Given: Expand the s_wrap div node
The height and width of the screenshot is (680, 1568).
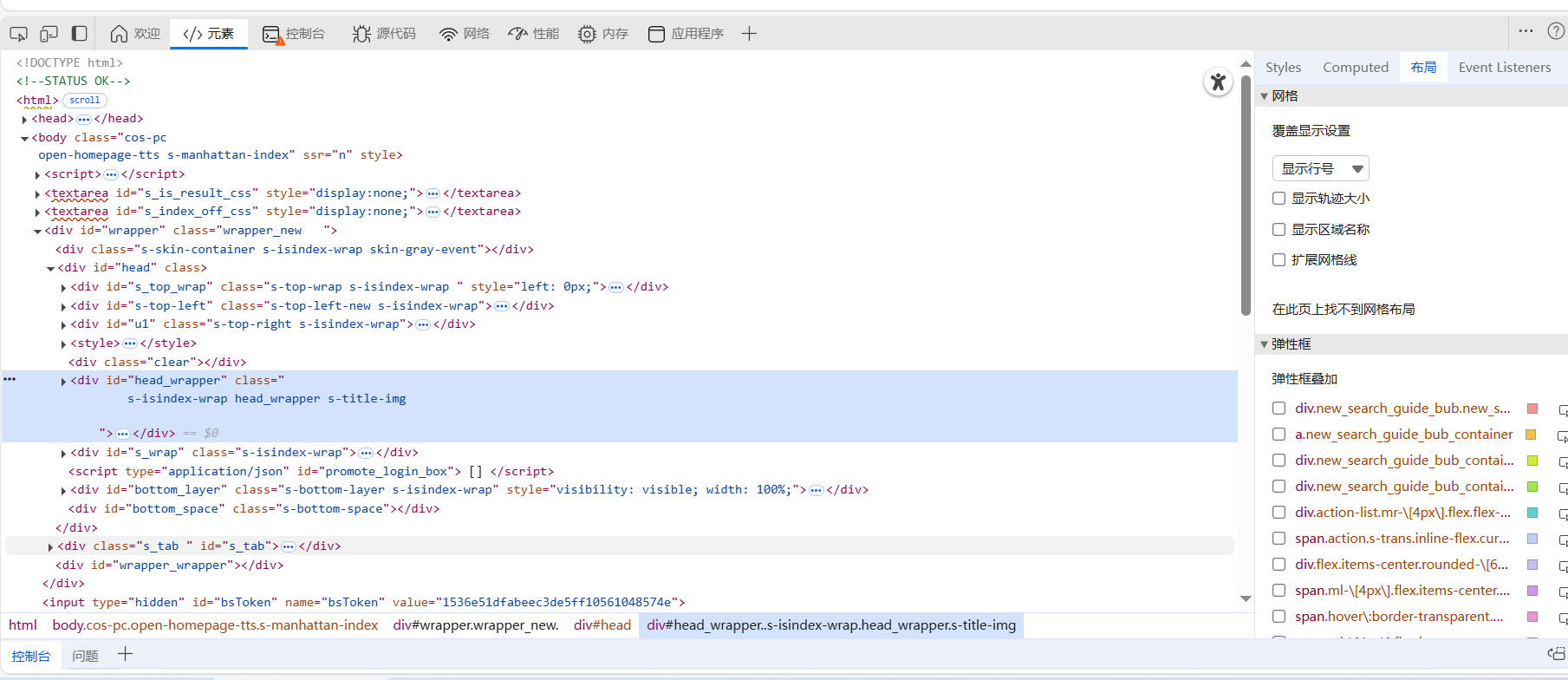Looking at the screenshot, I should click(63, 454).
